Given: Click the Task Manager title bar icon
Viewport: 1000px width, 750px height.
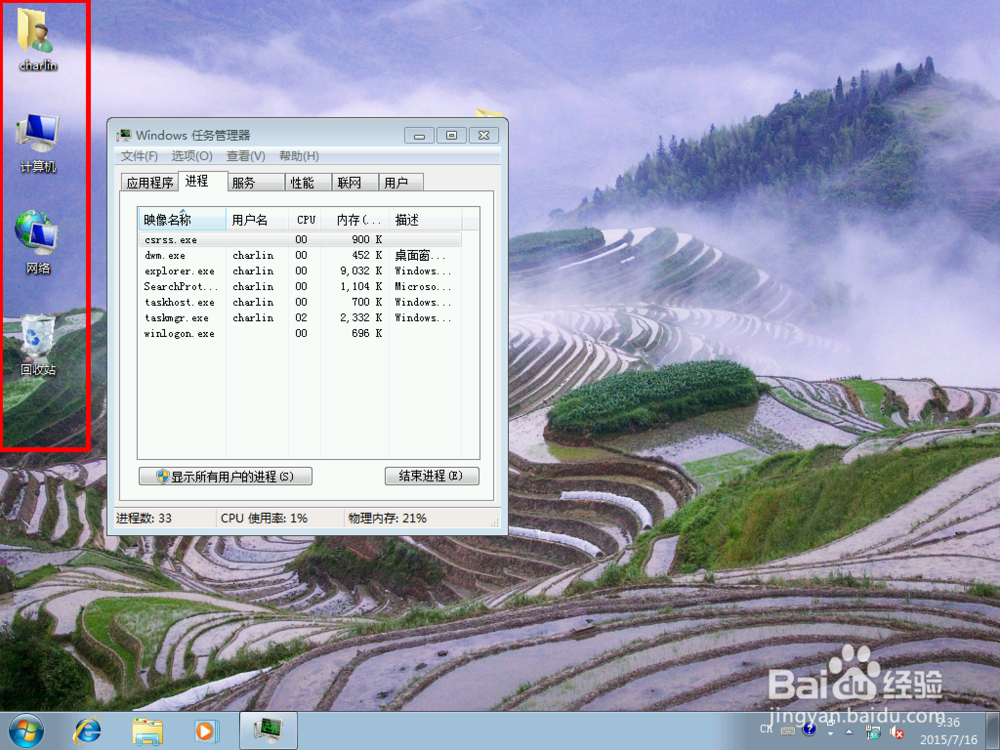Looking at the screenshot, I should tap(124, 135).
